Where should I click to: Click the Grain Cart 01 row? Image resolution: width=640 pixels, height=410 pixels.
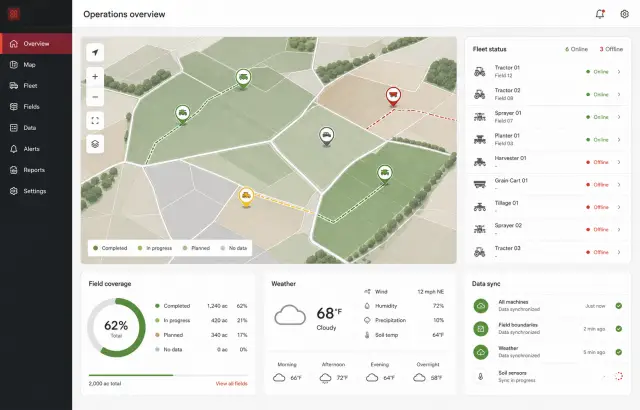coord(548,184)
